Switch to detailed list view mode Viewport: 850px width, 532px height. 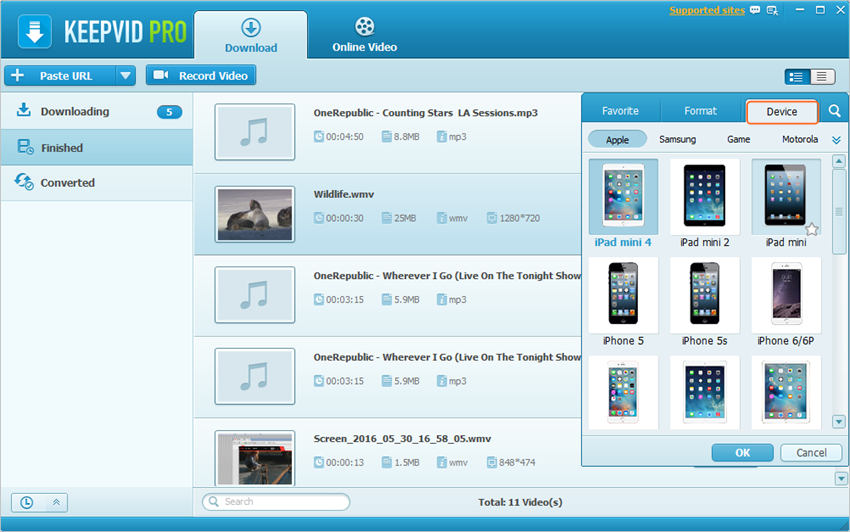click(x=798, y=76)
